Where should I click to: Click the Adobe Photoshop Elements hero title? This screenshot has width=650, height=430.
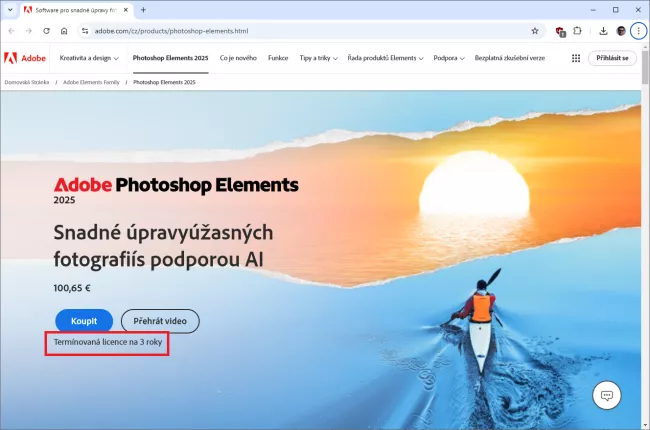[176, 185]
